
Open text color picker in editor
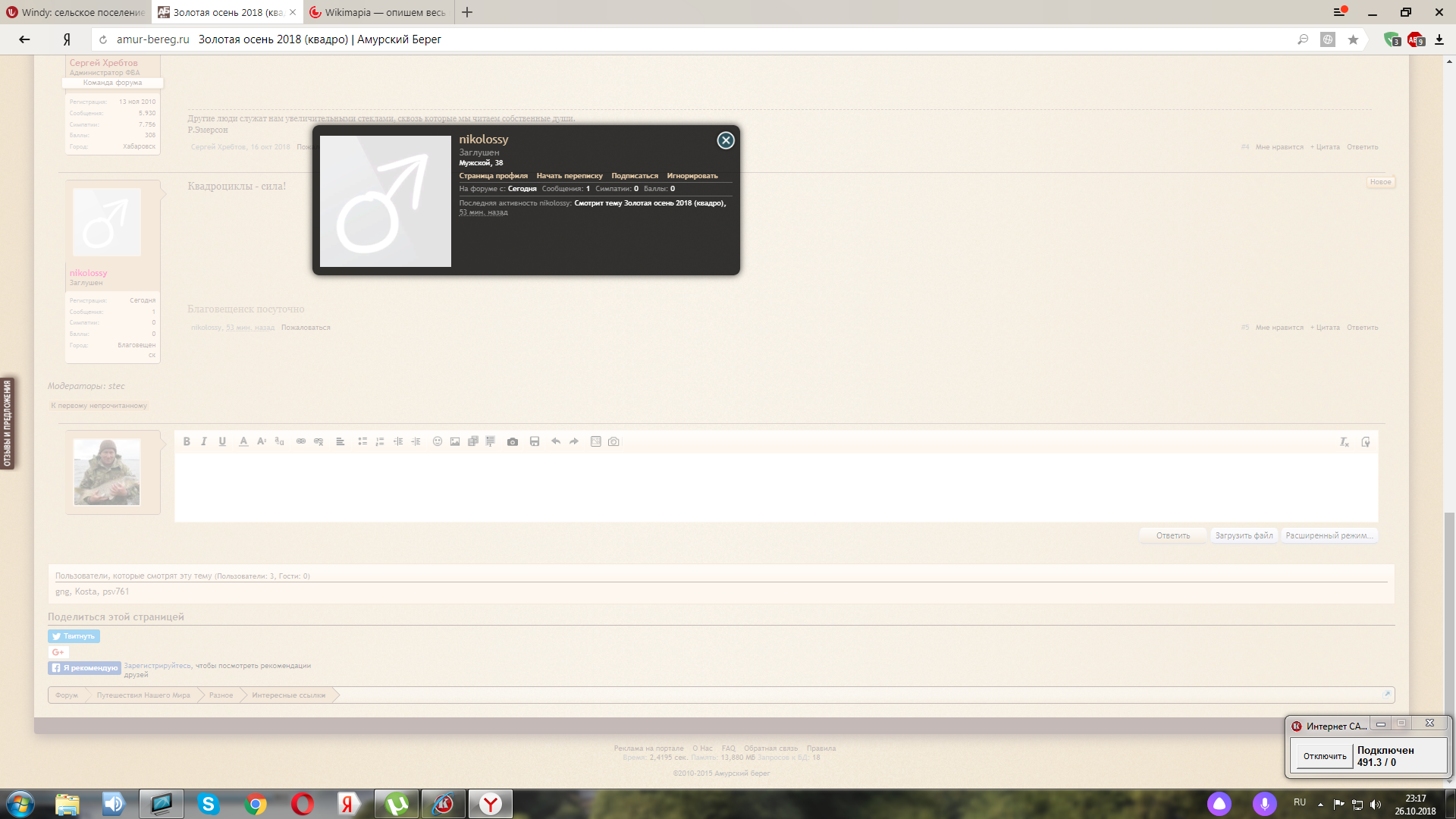(243, 441)
